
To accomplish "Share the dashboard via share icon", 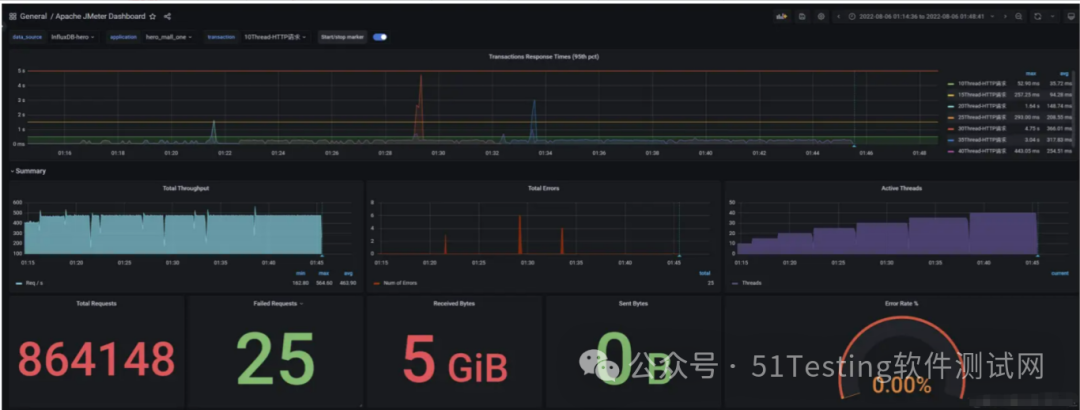I will tap(167, 16).
